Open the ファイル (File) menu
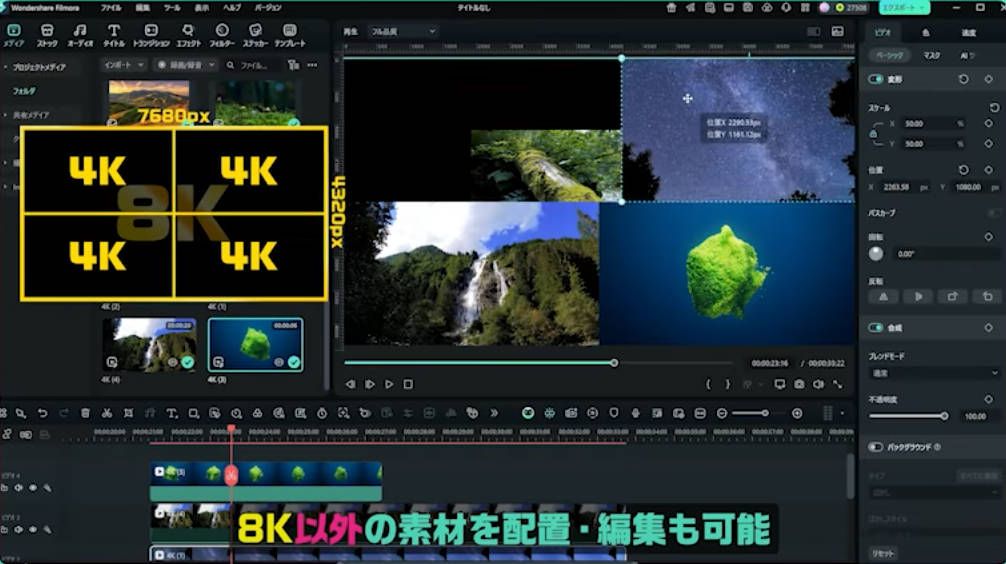 pos(110,7)
